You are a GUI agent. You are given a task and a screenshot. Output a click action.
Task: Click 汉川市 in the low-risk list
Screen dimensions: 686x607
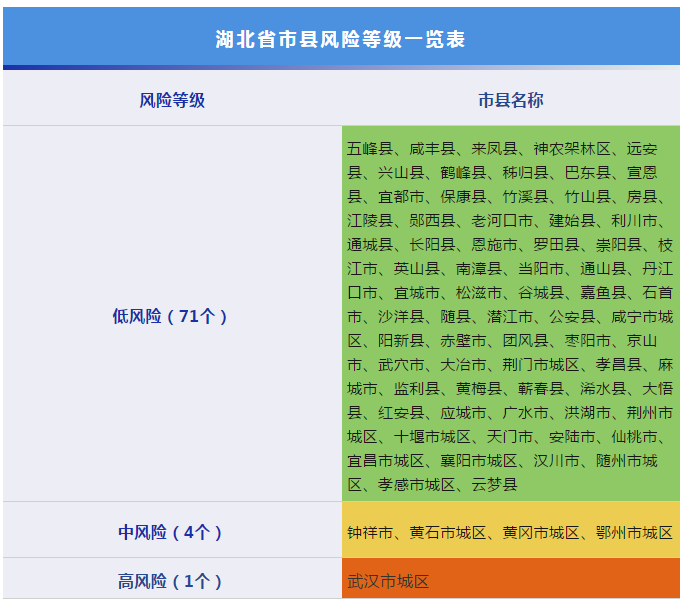(x=556, y=460)
